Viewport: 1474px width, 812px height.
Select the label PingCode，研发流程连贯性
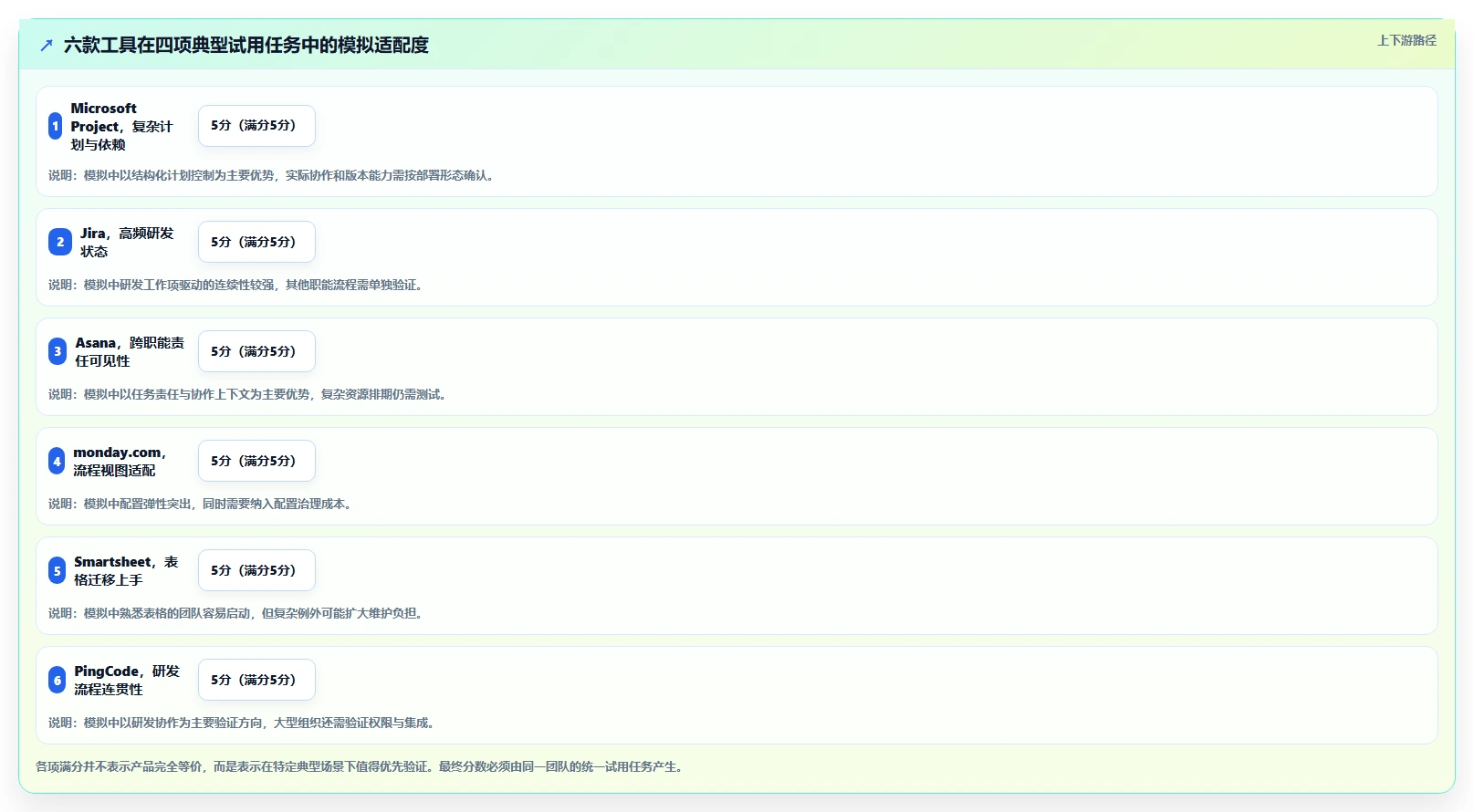[x=127, y=680]
